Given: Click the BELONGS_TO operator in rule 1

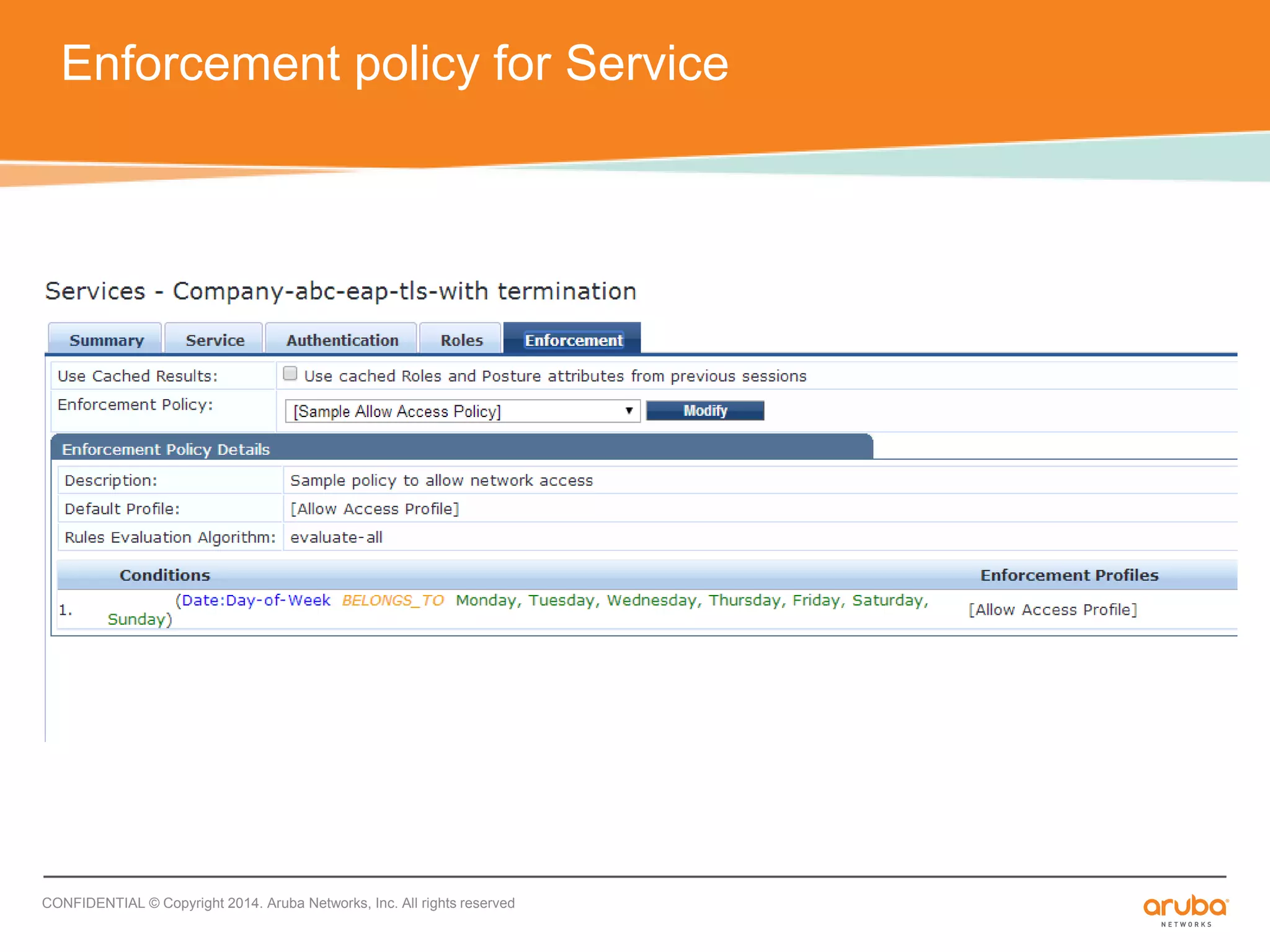Looking at the screenshot, I should point(393,601).
